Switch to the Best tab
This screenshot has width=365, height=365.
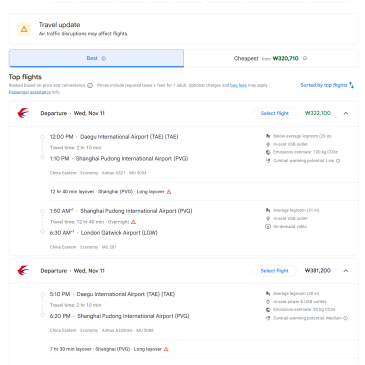(96, 58)
